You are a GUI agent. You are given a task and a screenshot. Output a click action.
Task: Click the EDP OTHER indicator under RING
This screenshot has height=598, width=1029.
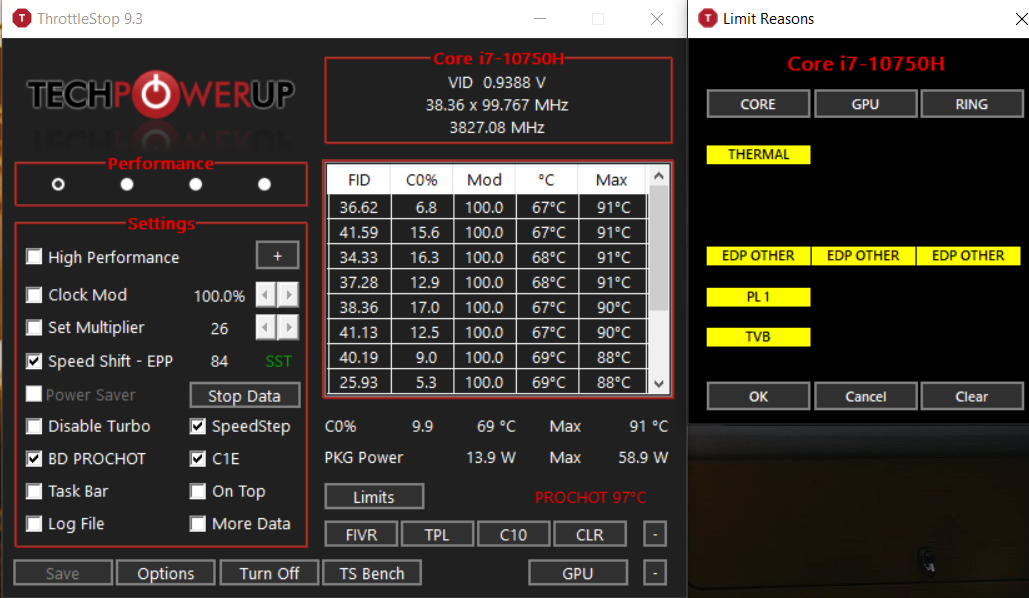969,255
